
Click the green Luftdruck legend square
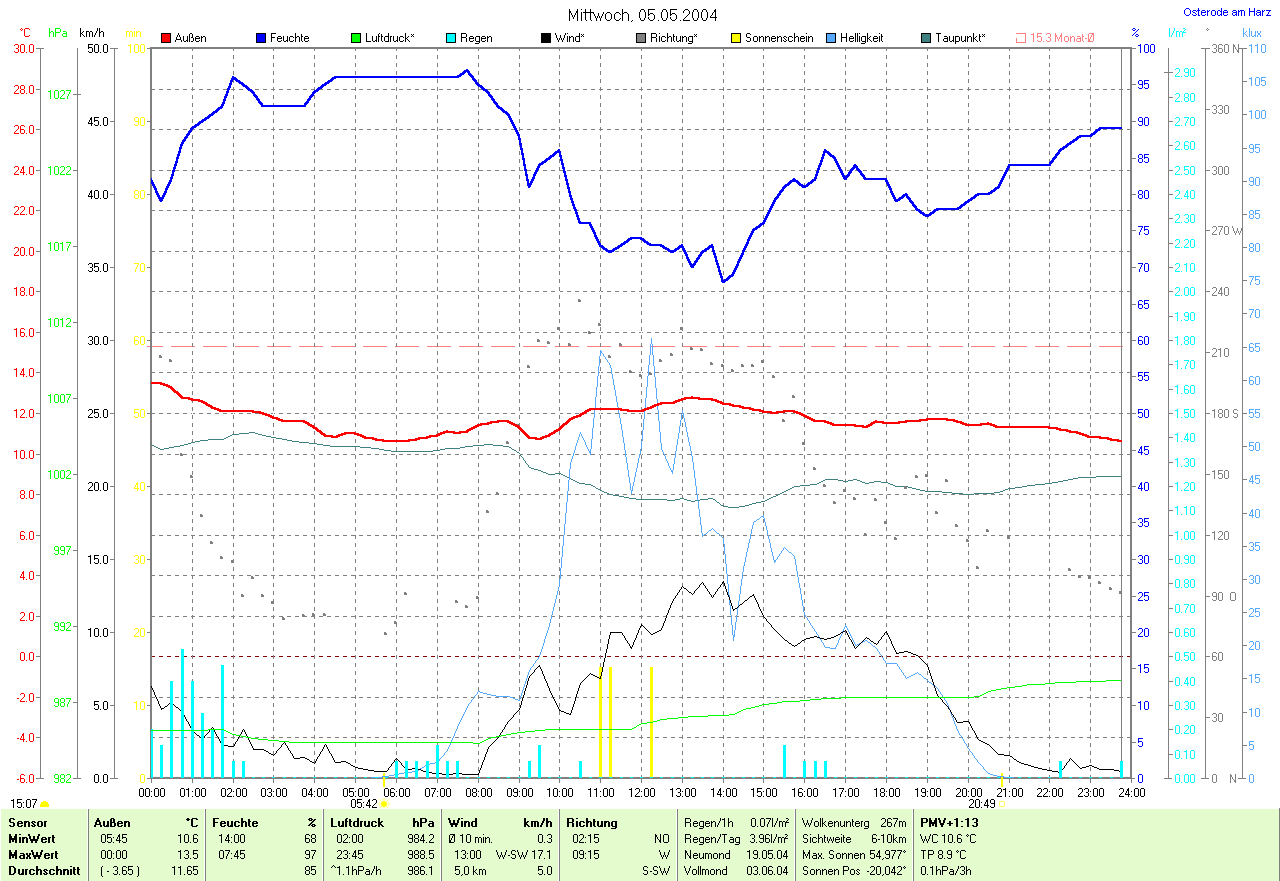click(356, 38)
